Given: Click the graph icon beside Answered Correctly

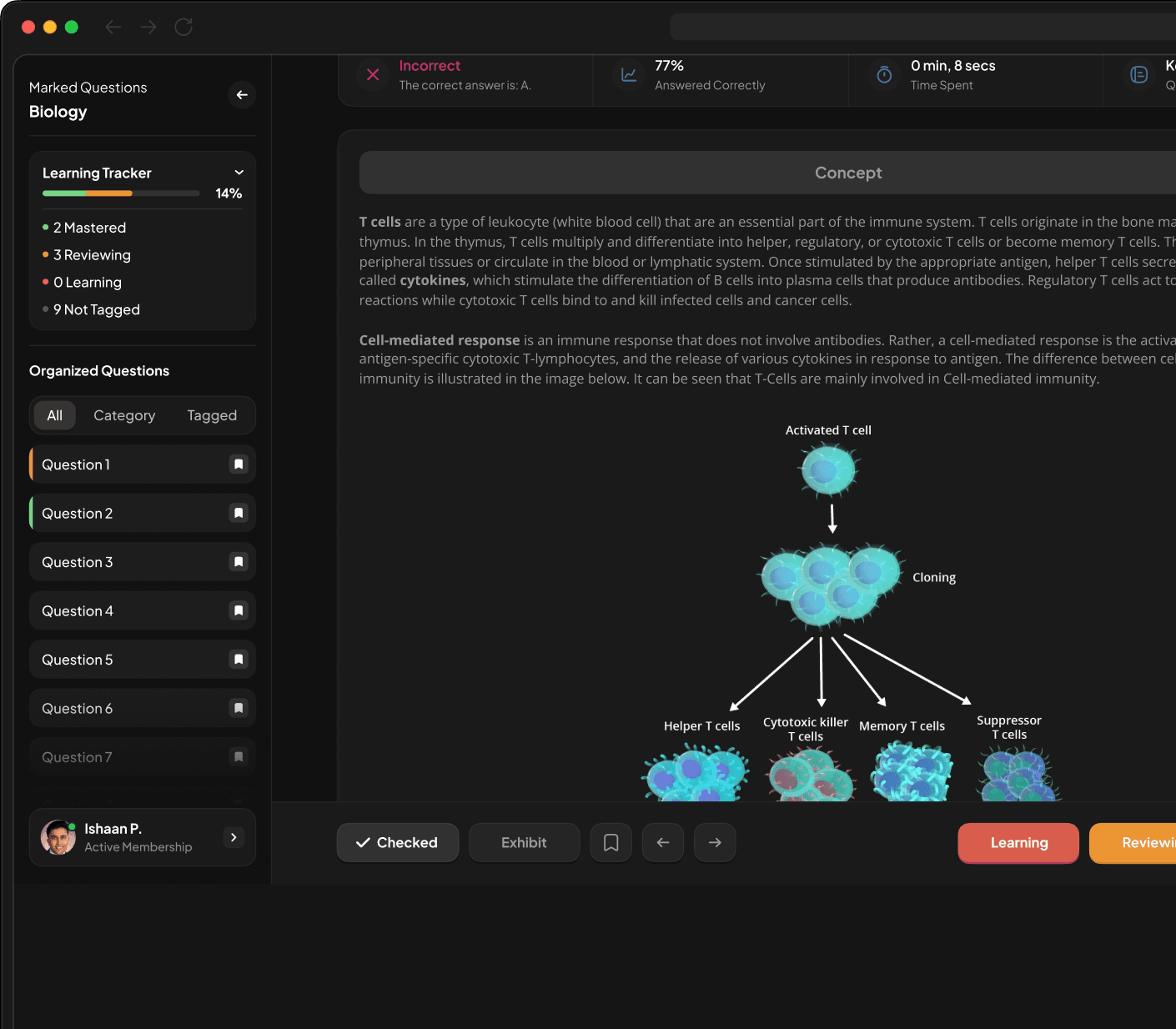Looking at the screenshot, I should 628,75.
